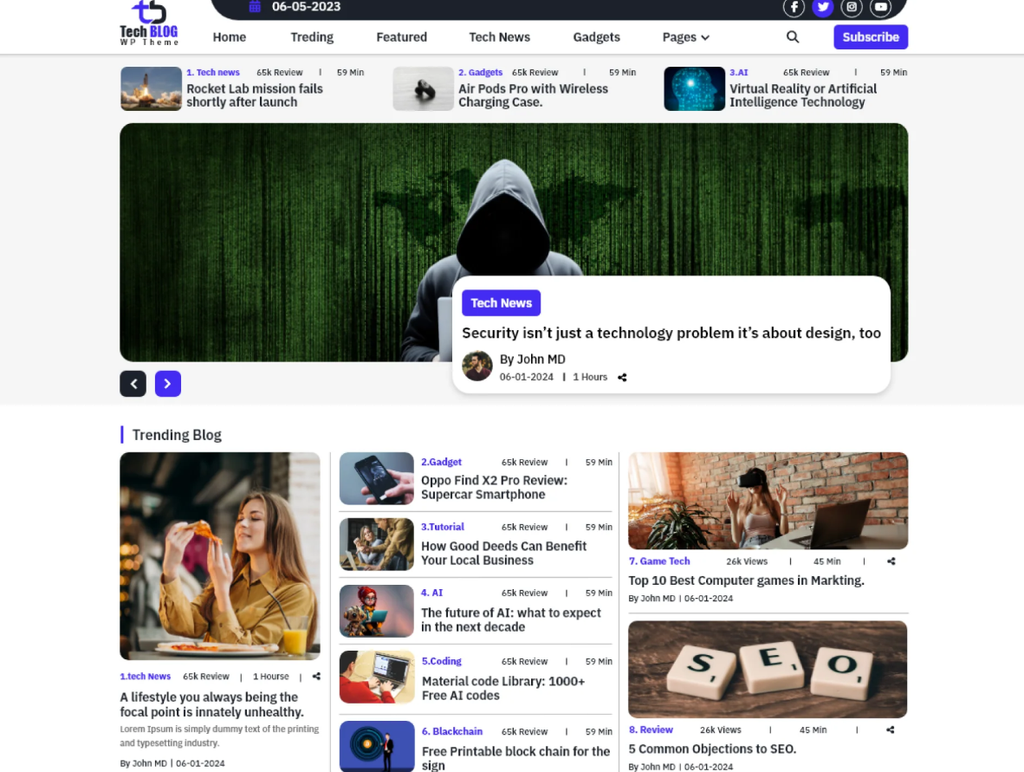
Task: Go to next slide arrow
Action: [x=168, y=384]
